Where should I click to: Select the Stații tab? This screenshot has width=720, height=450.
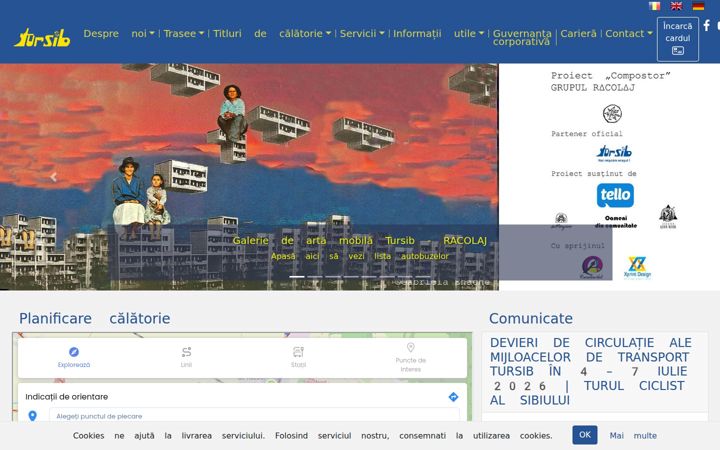(298, 358)
